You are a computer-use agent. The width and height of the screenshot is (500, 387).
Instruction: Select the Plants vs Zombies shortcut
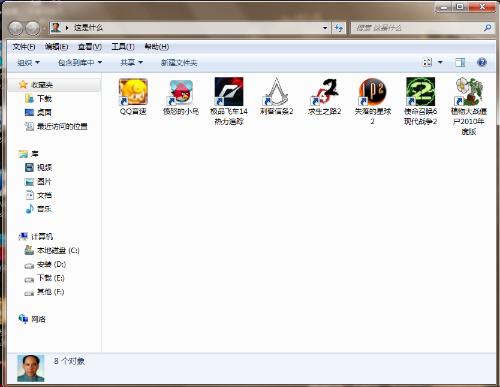pyautogui.click(x=468, y=106)
